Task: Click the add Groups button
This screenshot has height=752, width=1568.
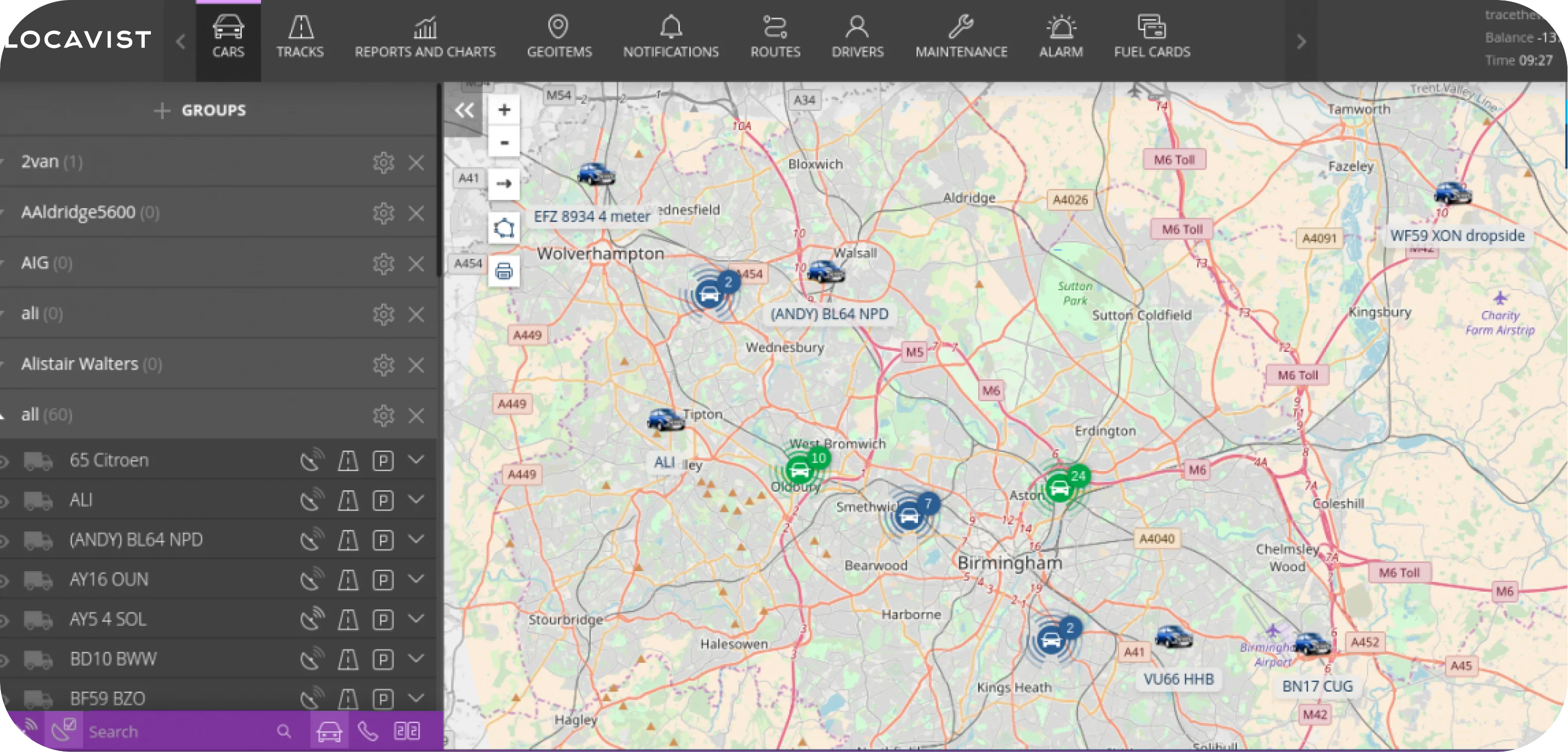Action: [x=200, y=110]
